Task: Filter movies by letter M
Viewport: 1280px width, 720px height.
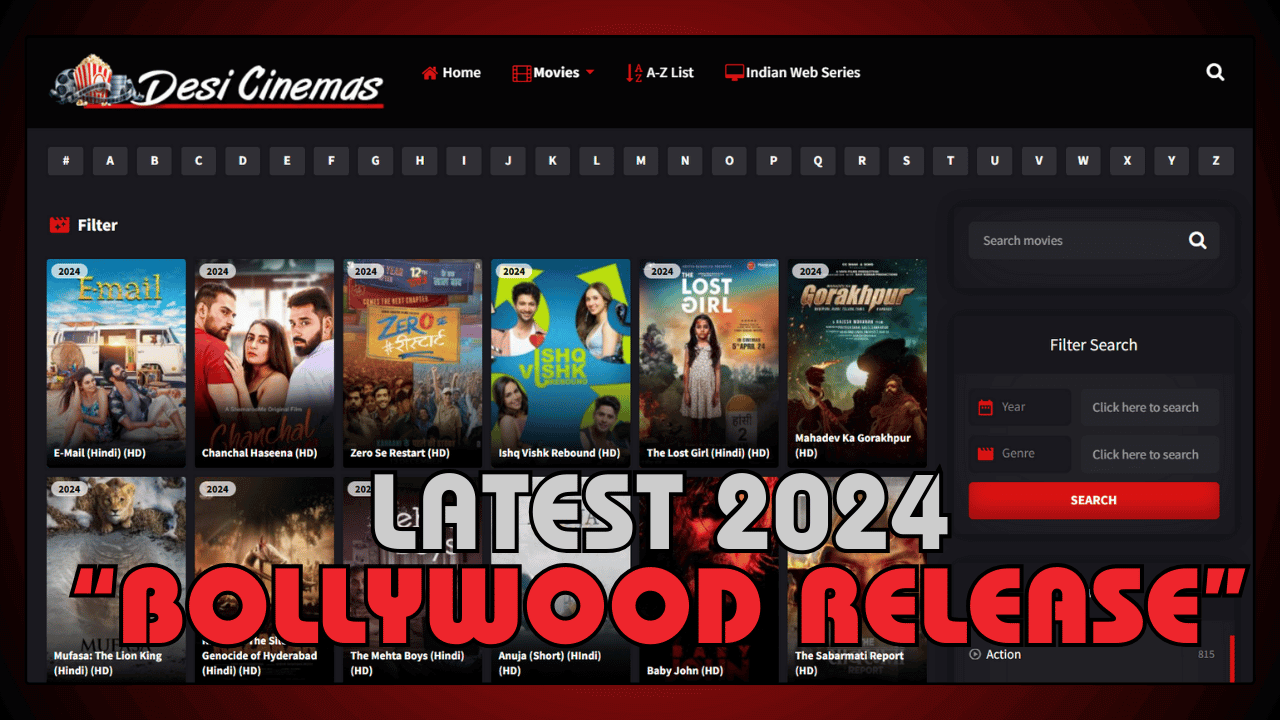Action: pyautogui.click(x=640, y=161)
